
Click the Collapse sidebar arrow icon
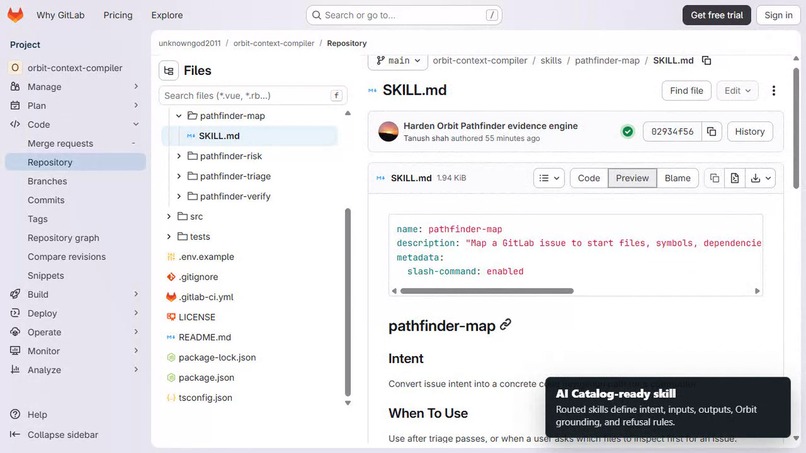[15, 434]
